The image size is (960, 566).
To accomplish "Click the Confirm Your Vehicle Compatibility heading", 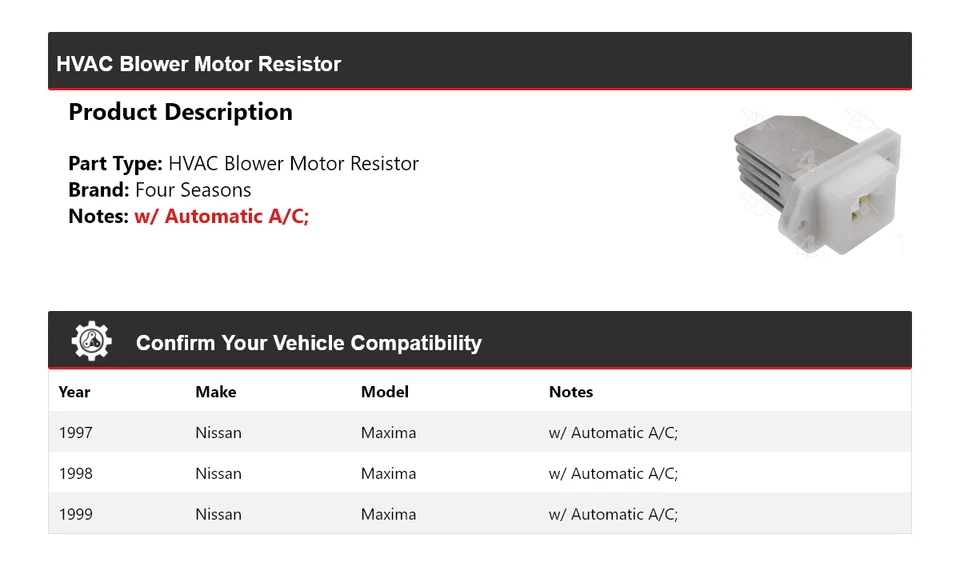I will pos(308,343).
